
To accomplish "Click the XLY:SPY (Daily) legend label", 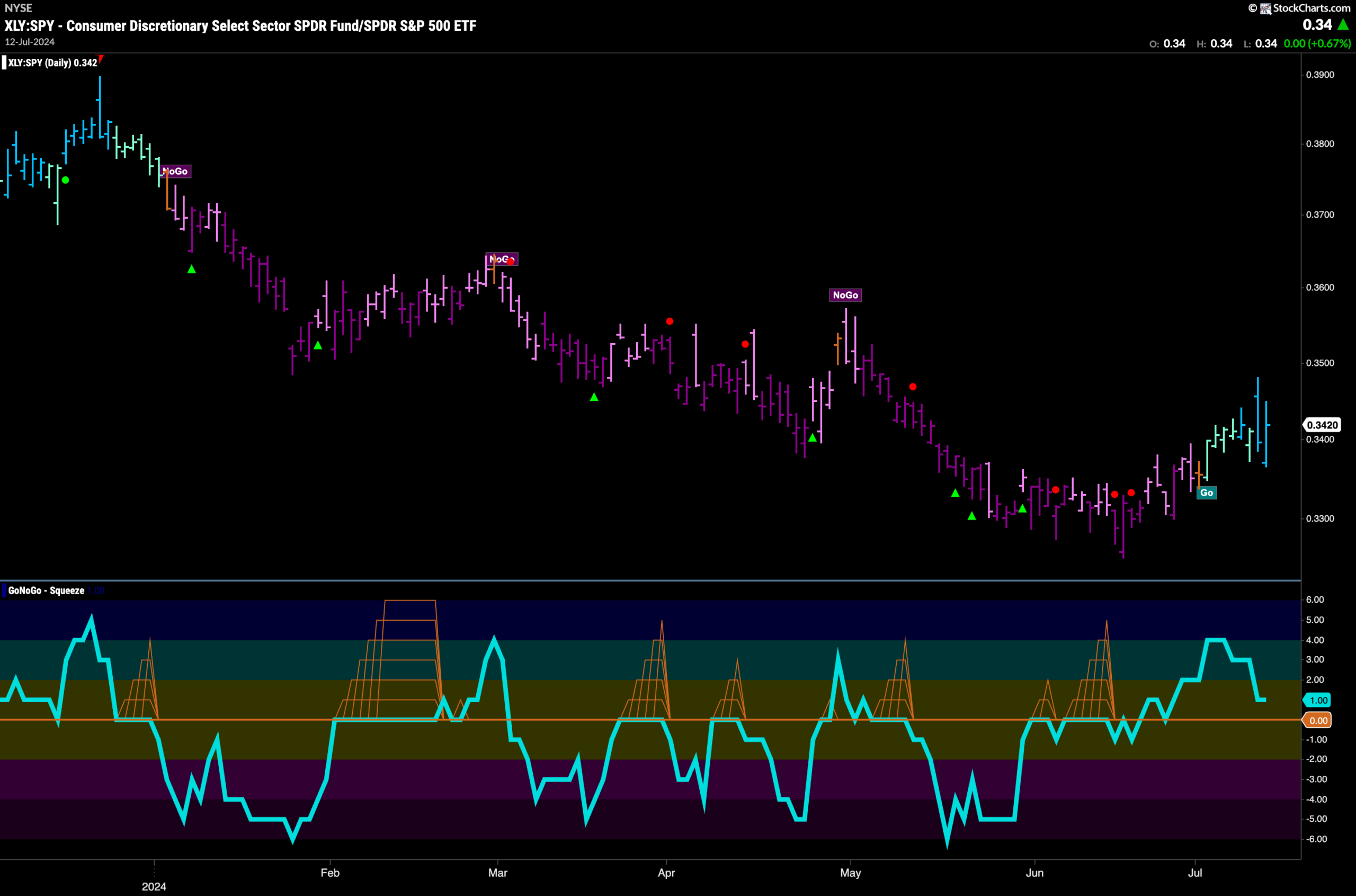I will tap(52, 63).
